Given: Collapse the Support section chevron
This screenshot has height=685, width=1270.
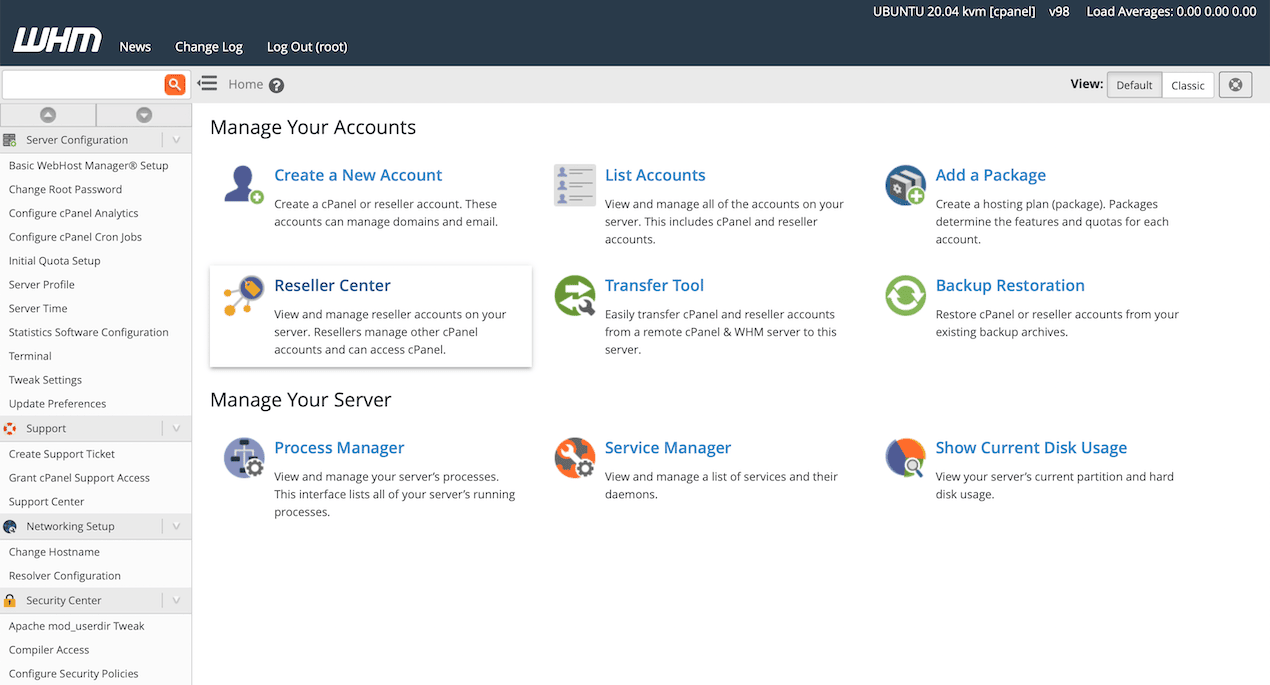Looking at the screenshot, I should coord(176,428).
